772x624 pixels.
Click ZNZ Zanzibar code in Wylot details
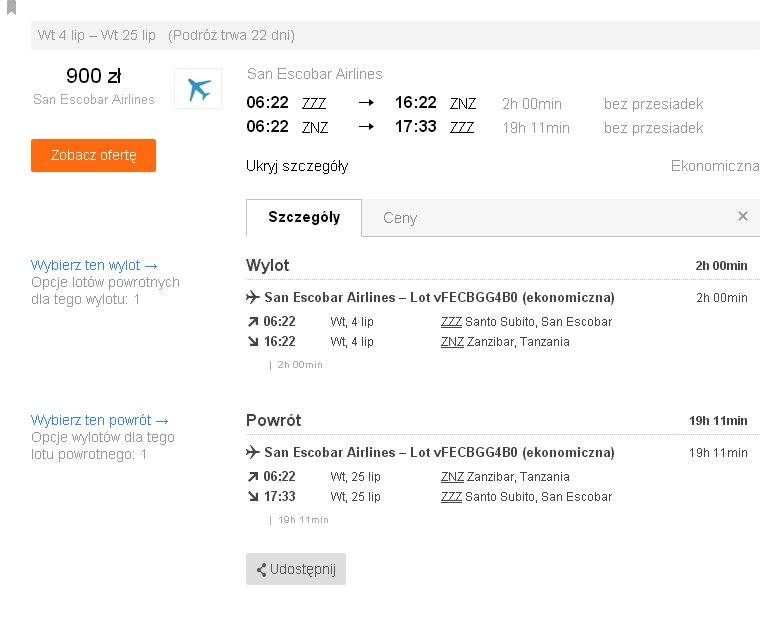(x=452, y=342)
